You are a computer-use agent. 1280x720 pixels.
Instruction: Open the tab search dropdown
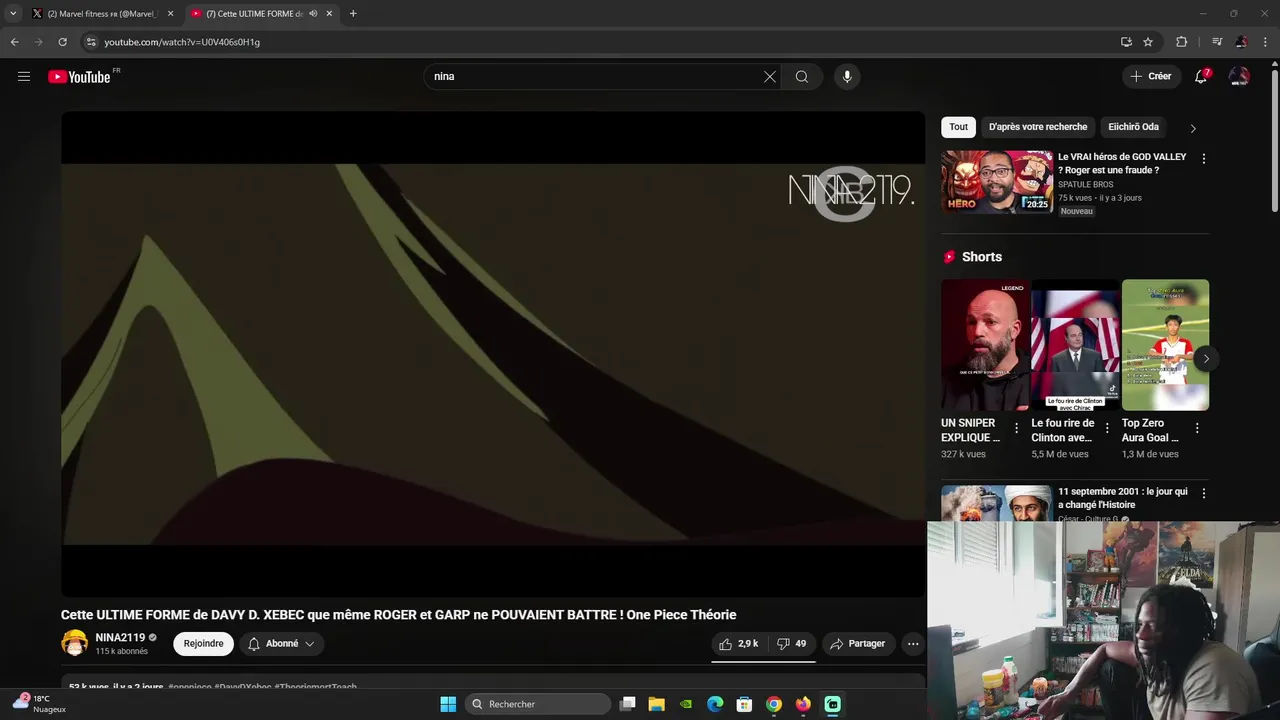click(x=13, y=14)
